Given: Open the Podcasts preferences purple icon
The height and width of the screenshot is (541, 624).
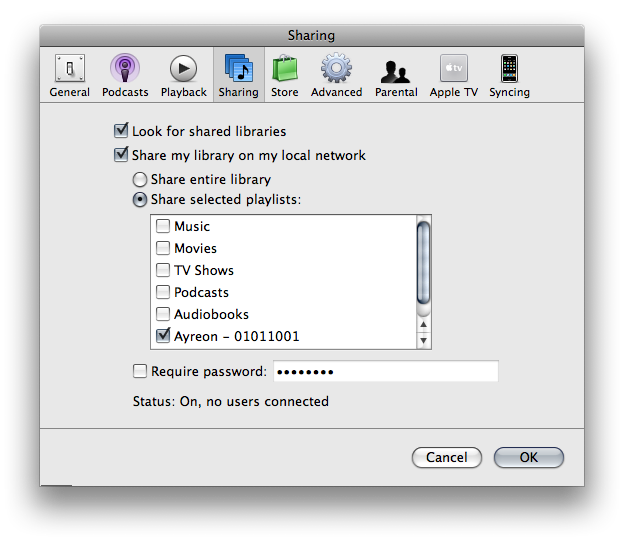Looking at the screenshot, I should 125,68.
